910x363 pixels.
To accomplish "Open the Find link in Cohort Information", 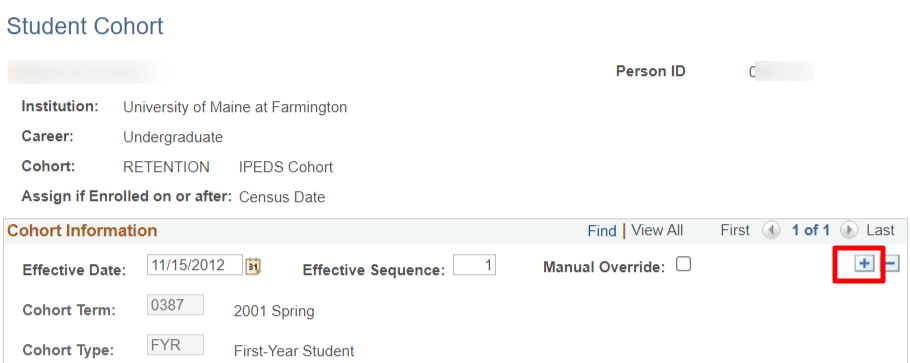I will point(602,231).
